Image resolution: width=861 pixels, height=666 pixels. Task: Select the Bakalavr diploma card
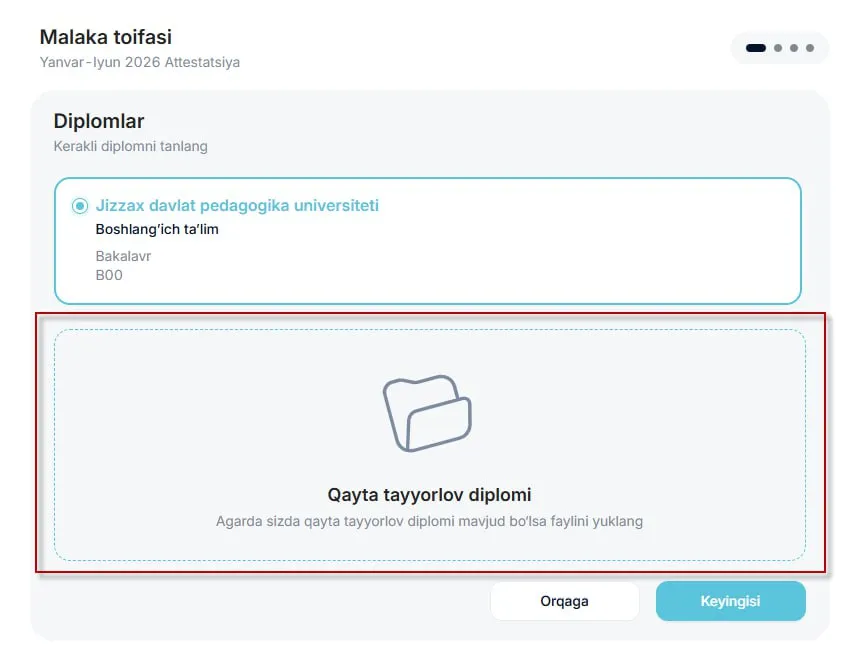click(428, 240)
